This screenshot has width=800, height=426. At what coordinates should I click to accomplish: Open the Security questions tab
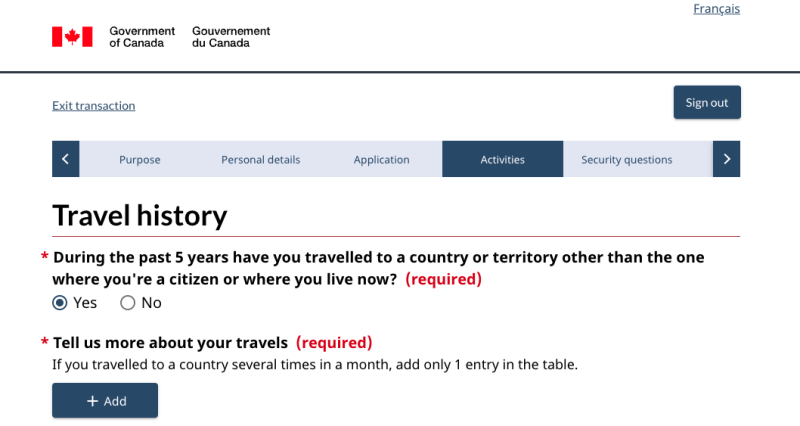click(627, 160)
